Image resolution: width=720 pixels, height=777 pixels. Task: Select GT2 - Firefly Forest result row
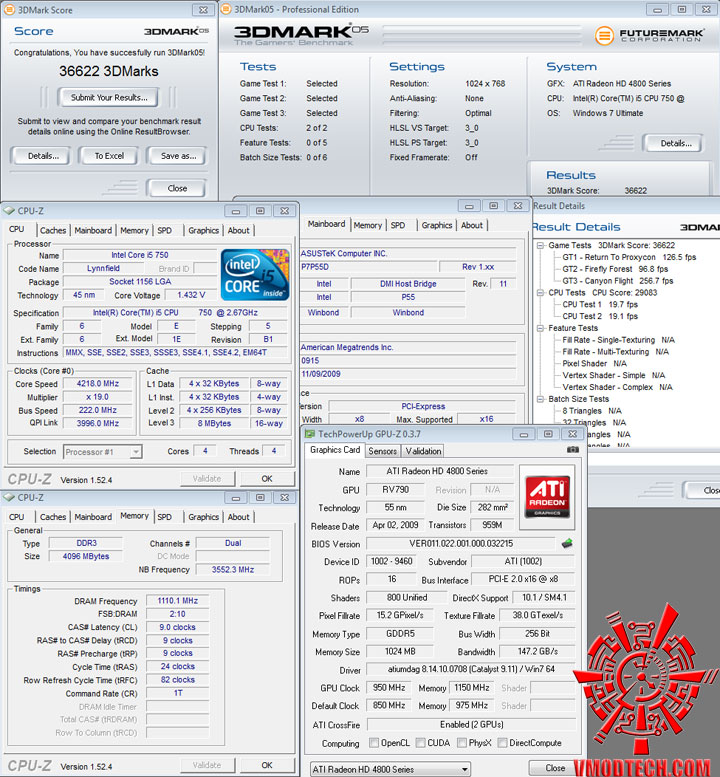615,269
